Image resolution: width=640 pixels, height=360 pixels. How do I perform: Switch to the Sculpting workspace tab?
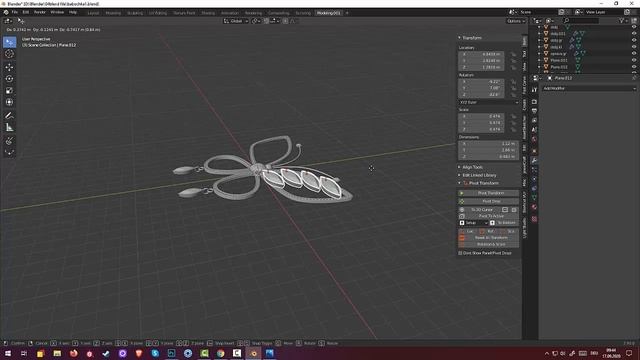point(135,13)
